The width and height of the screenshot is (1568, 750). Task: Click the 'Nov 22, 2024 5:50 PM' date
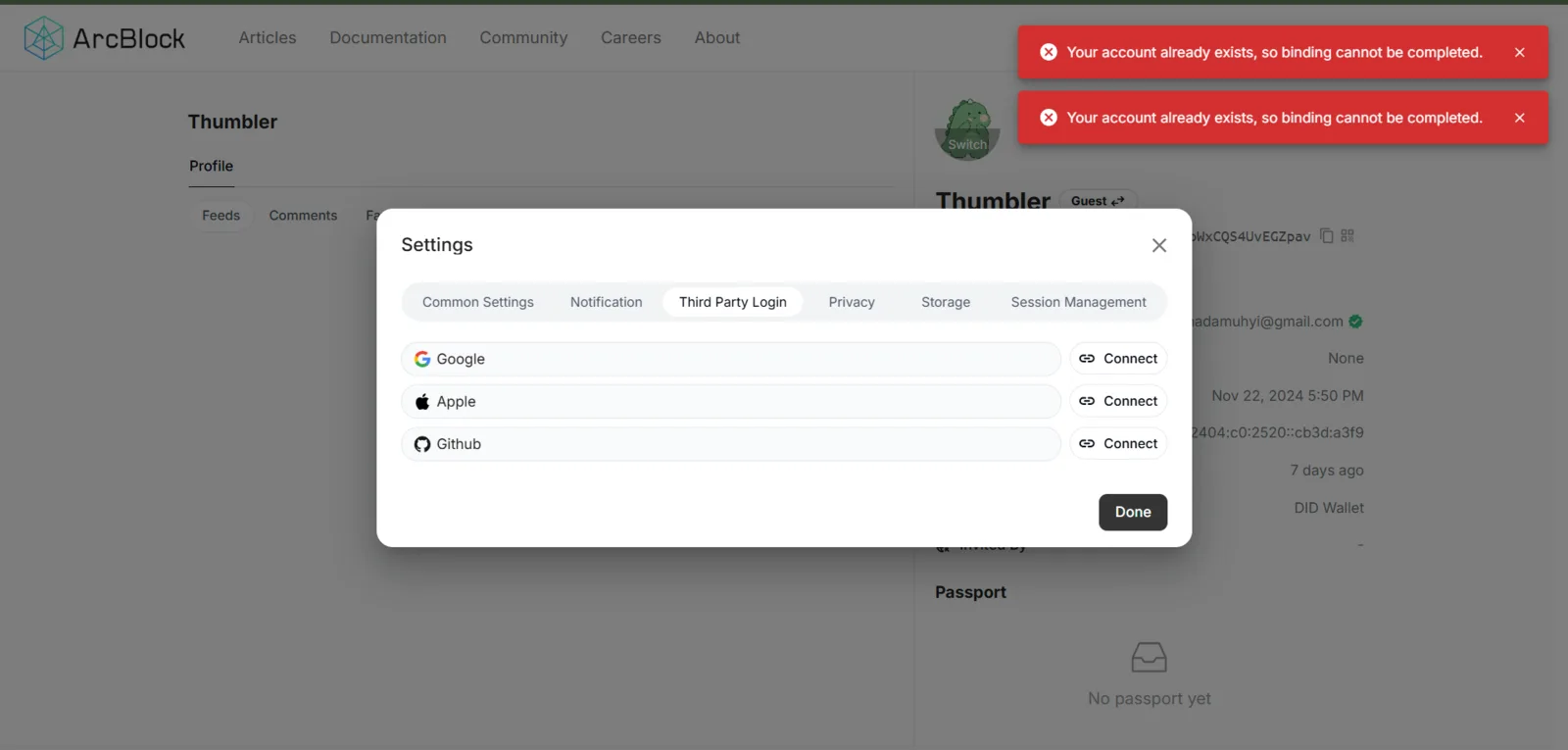1288,396
